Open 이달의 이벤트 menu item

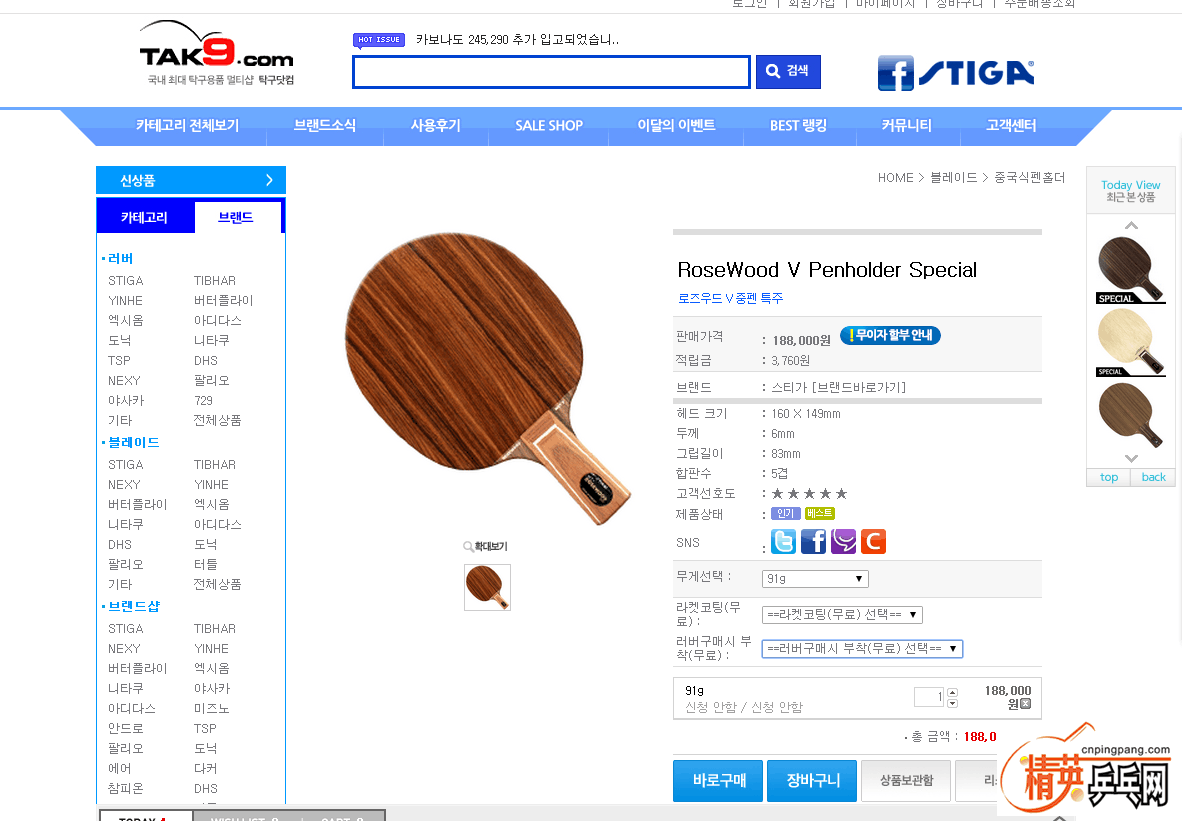(x=676, y=125)
